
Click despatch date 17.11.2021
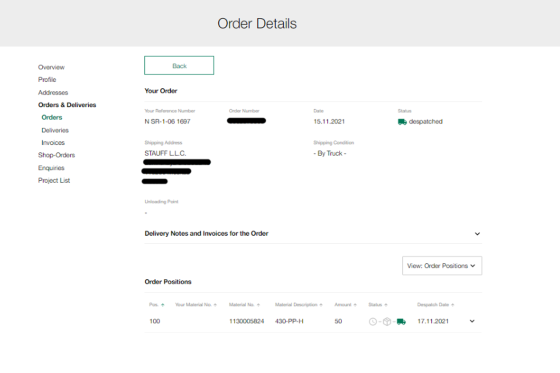pos(433,321)
